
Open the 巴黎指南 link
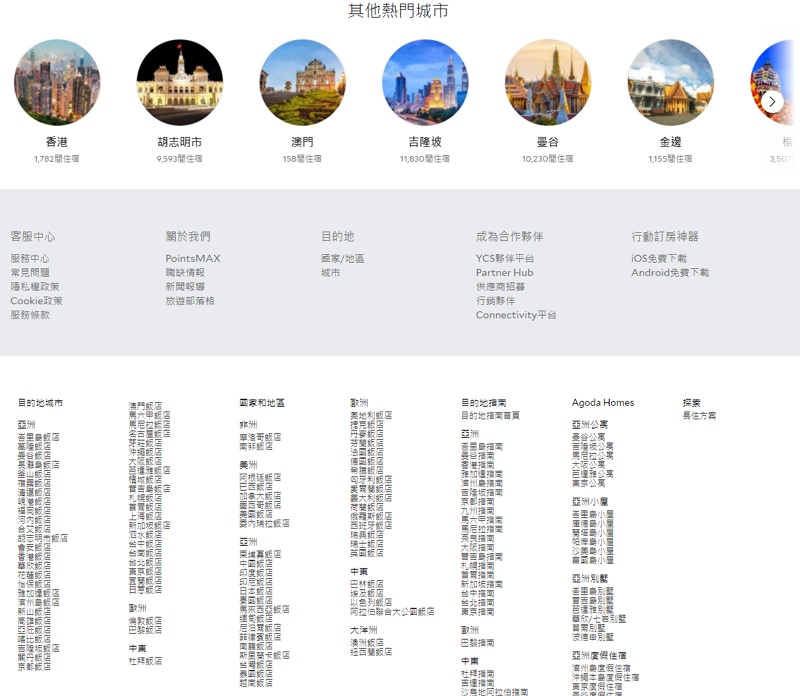[x=478, y=642]
